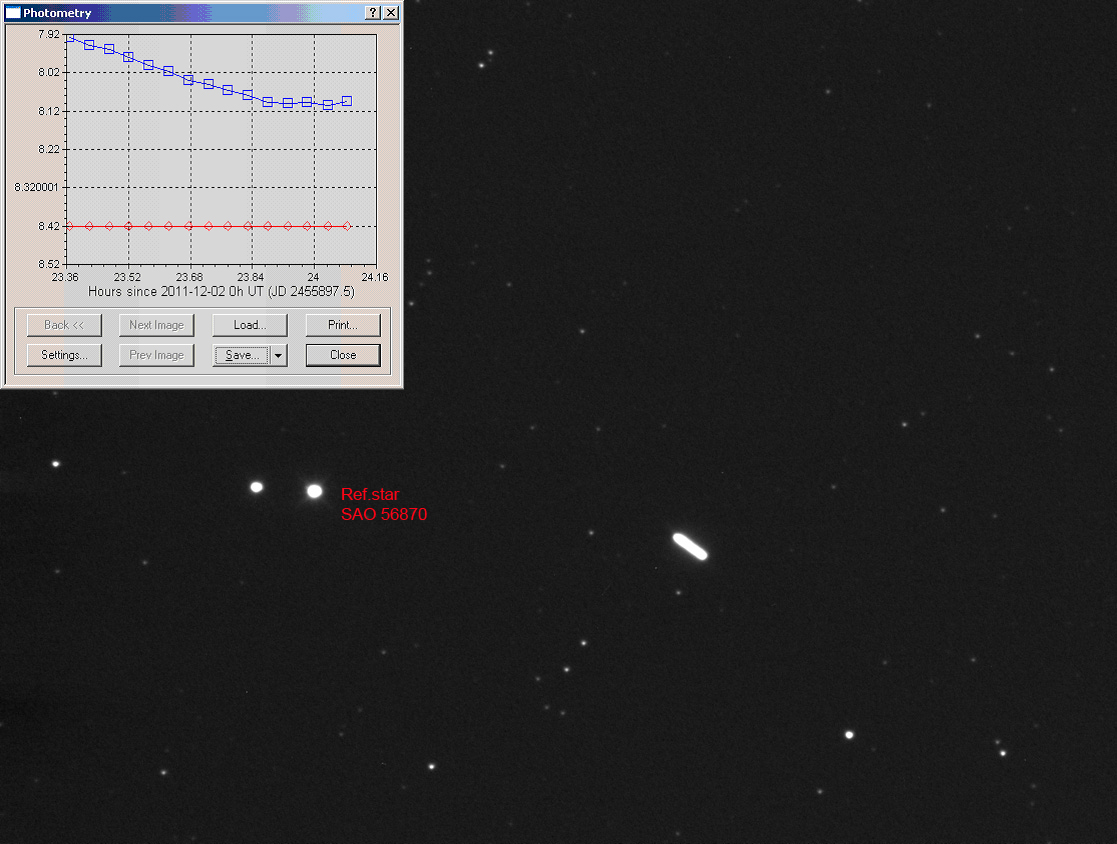Select the last red diamond data point
Image resolution: width=1117 pixels, height=844 pixels.
(x=347, y=226)
